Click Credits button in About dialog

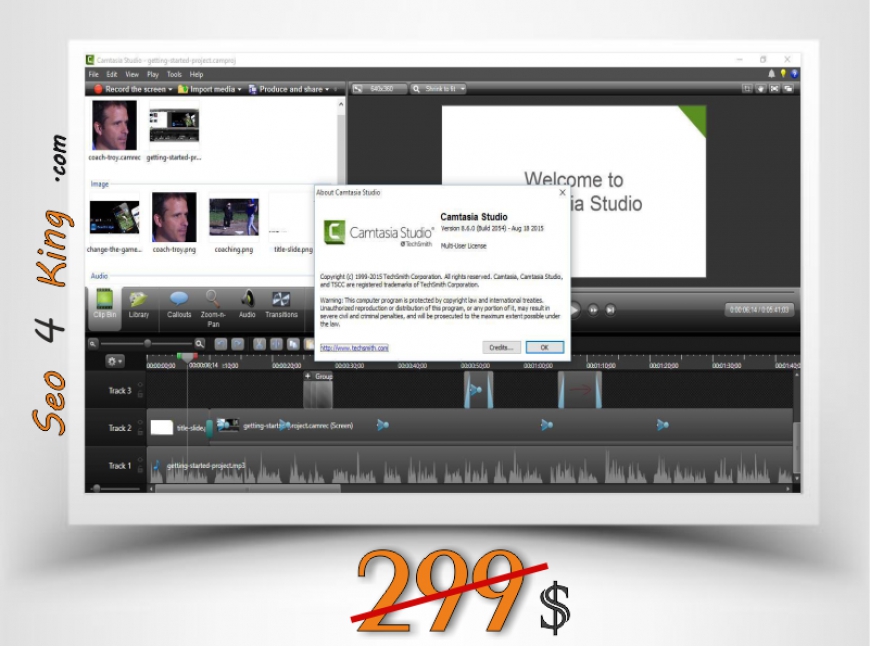click(502, 347)
